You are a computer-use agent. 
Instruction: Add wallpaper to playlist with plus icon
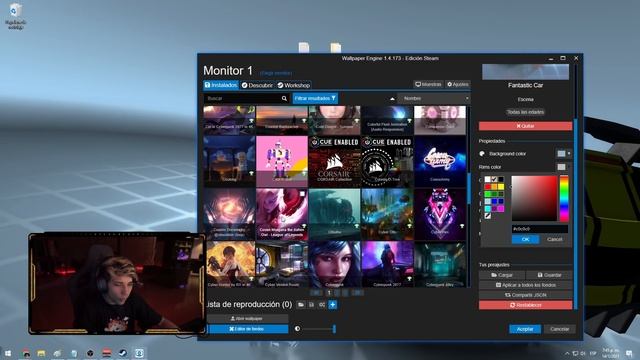(333, 304)
